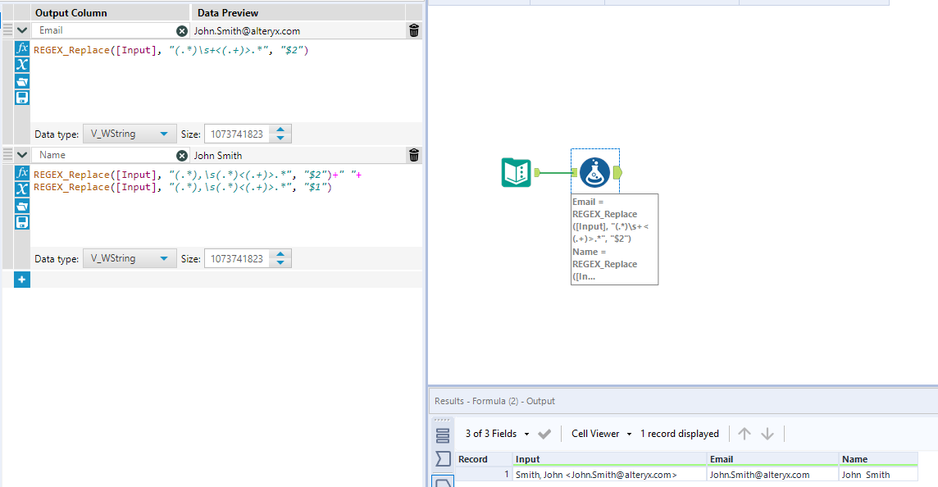Clear the Email column name
This screenshot has width=938, height=487.
click(x=182, y=31)
